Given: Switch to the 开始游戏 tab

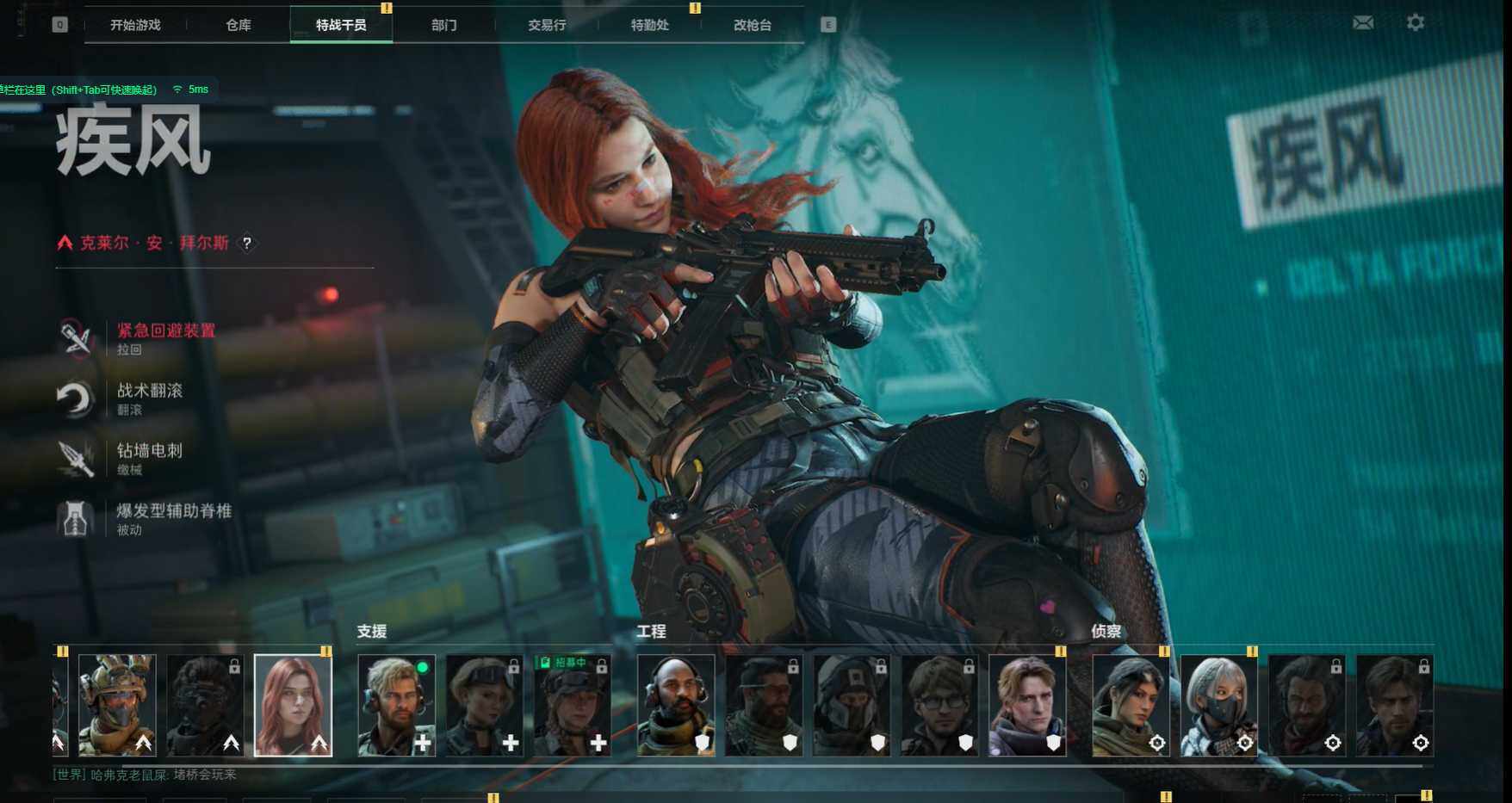Looking at the screenshot, I should pos(135,25).
